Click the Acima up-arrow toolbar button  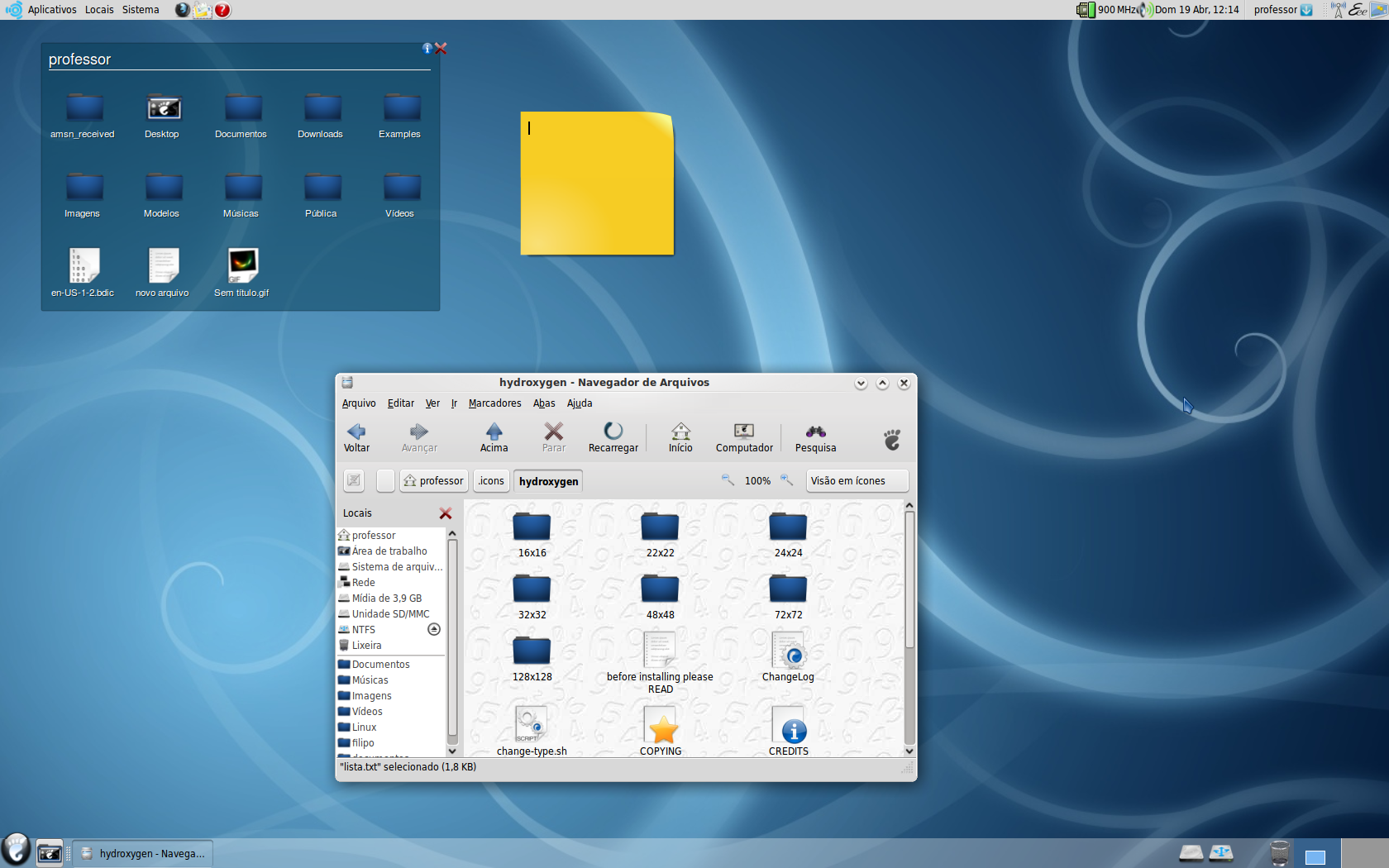[x=494, y=437]
